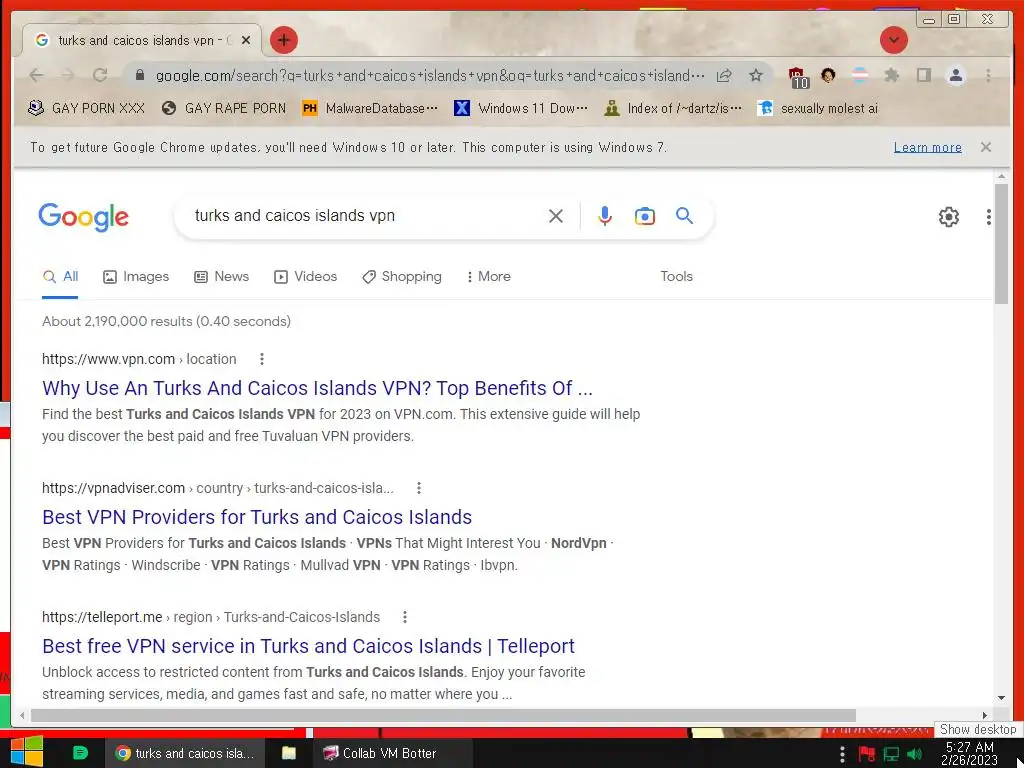
Task: Open 'Best VPN Providers for Turks and Caicos Islands'
Action: pos(257,517)
